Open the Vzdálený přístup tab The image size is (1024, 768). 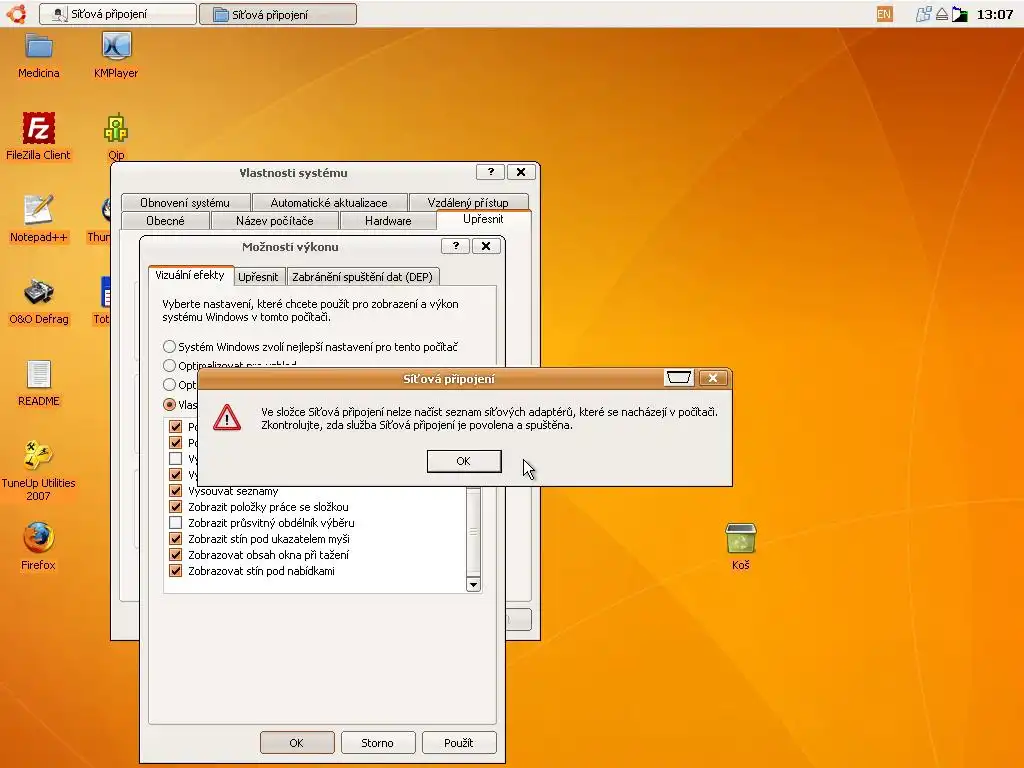(468, 202)
